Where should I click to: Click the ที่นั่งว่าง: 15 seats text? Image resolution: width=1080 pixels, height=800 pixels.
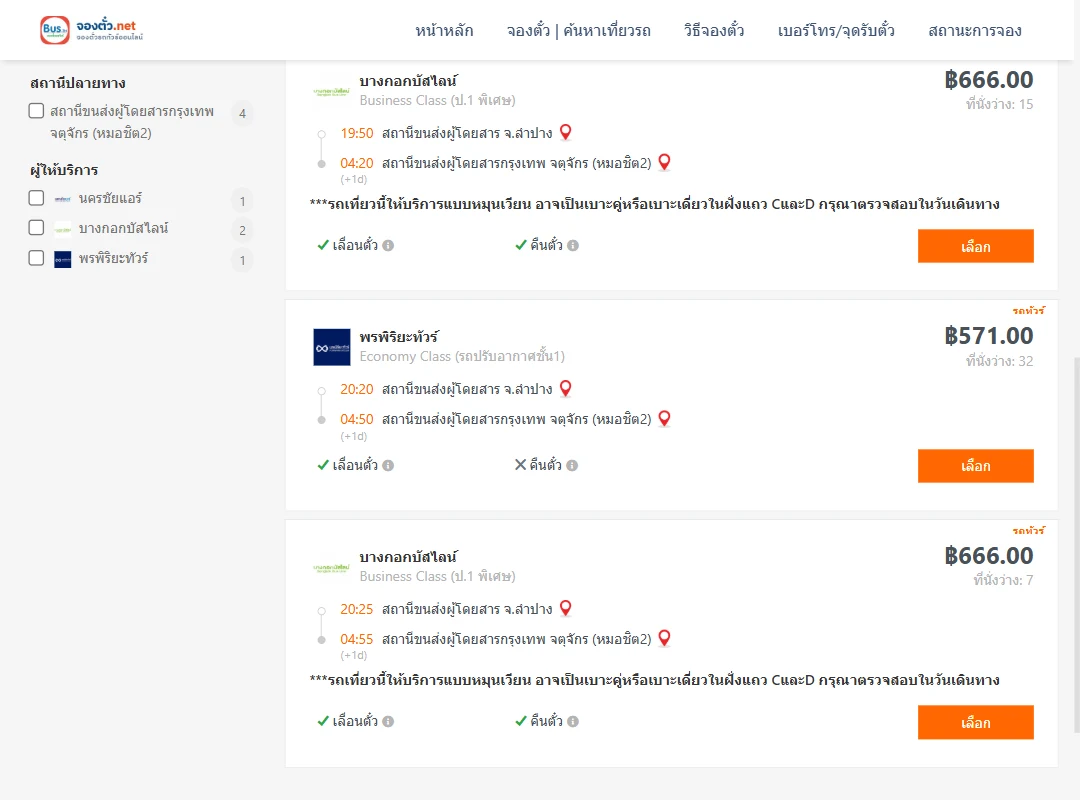(x=999, y=104)
